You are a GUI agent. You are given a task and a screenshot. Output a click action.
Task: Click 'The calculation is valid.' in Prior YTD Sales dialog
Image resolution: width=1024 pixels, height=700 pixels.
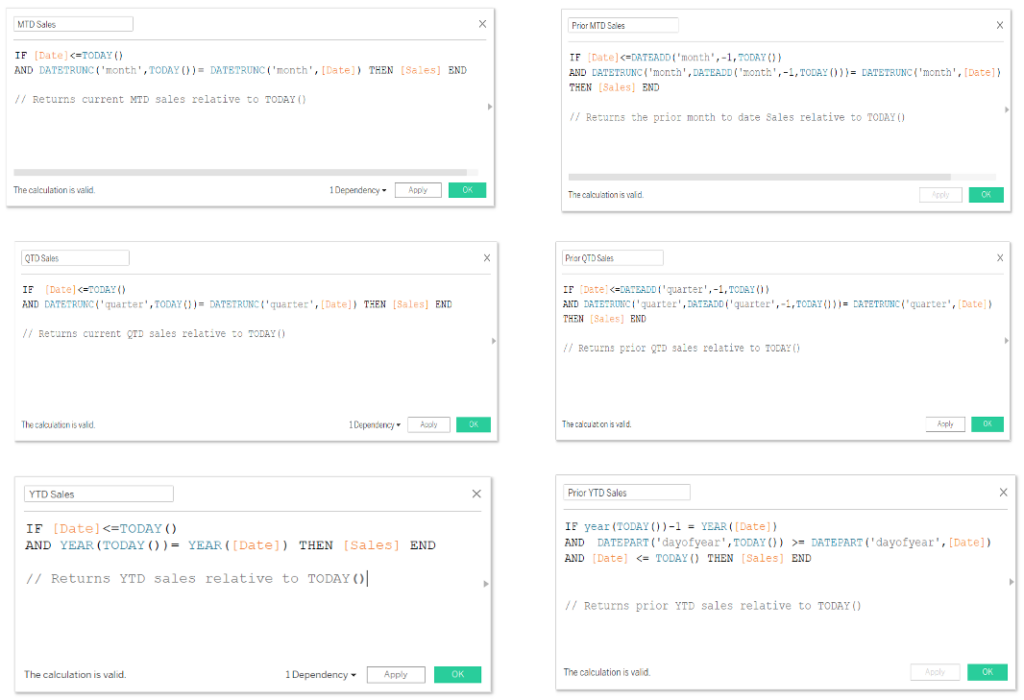[607, 672]
